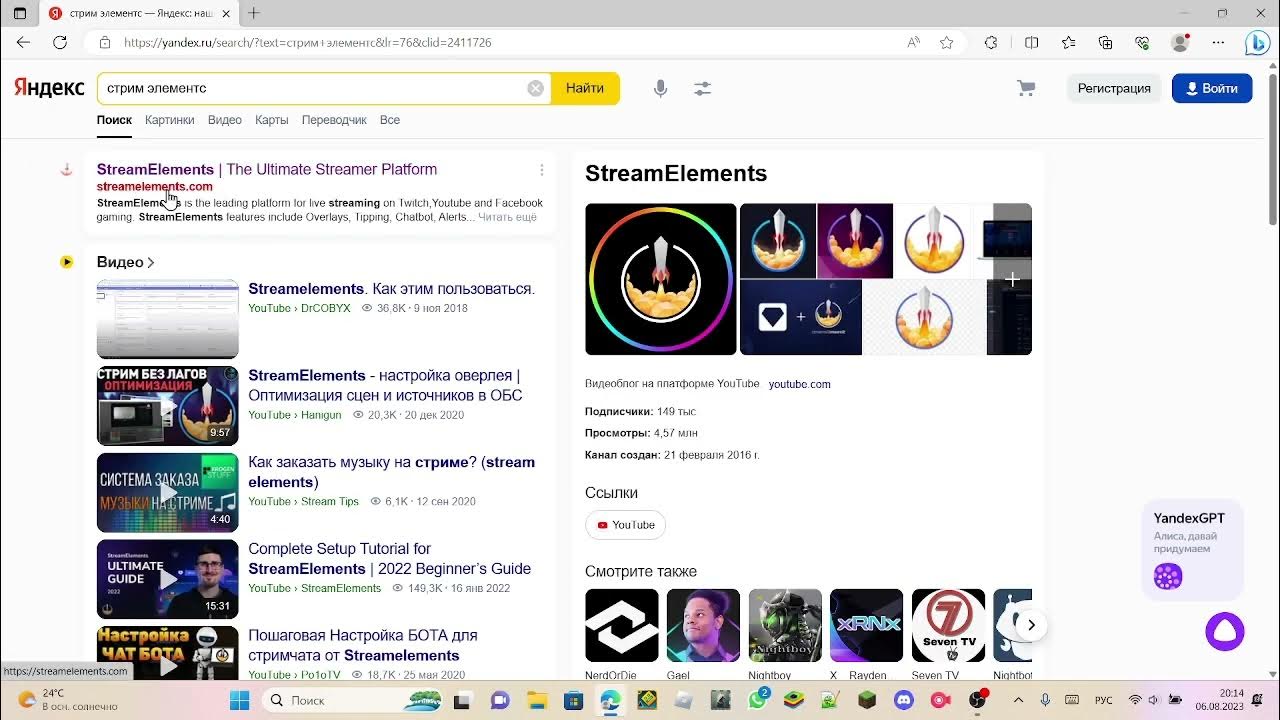Open StreamElements Ultimate Streamer Platform title
The image size is (1280, 720).
pyautogui.click(x=267, y=169)
